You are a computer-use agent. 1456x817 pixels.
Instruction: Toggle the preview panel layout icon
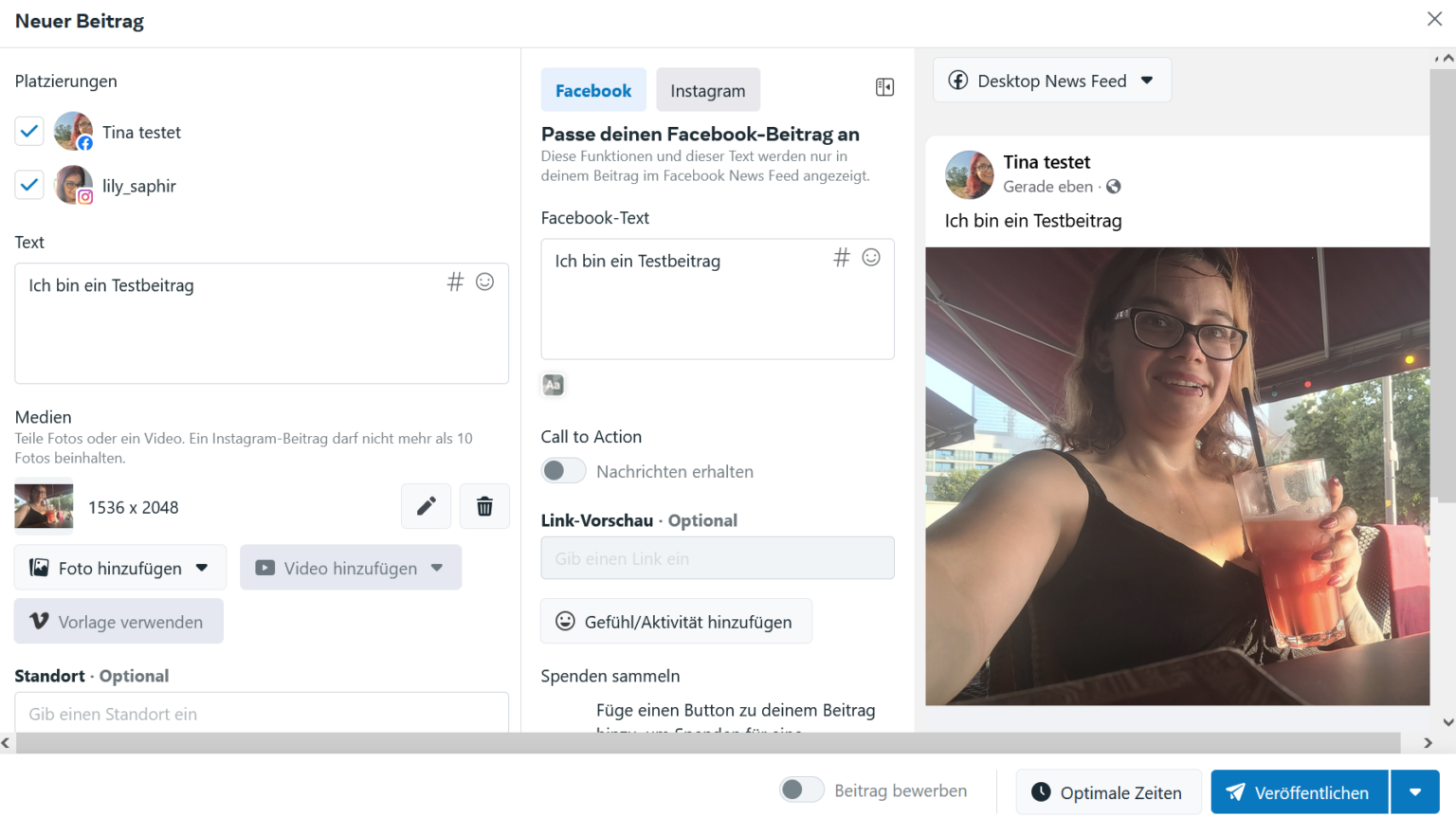coord(884,86)
